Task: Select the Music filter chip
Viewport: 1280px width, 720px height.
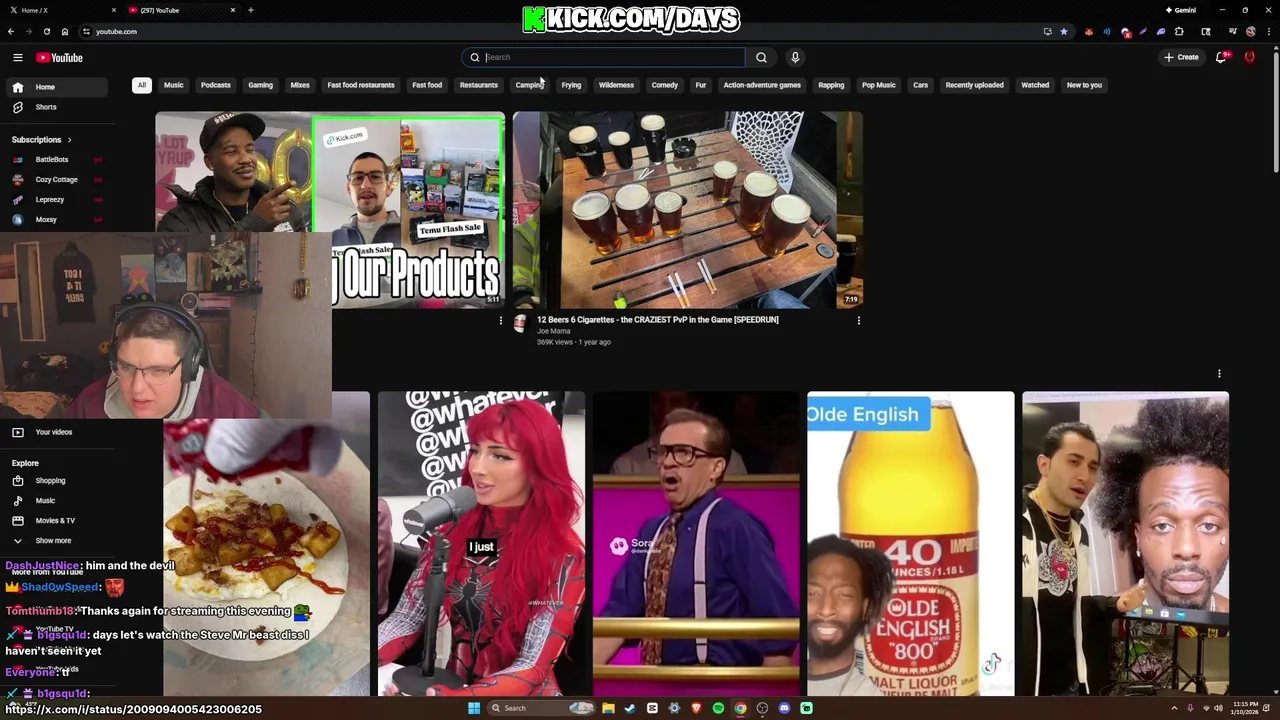Action: 174,85
